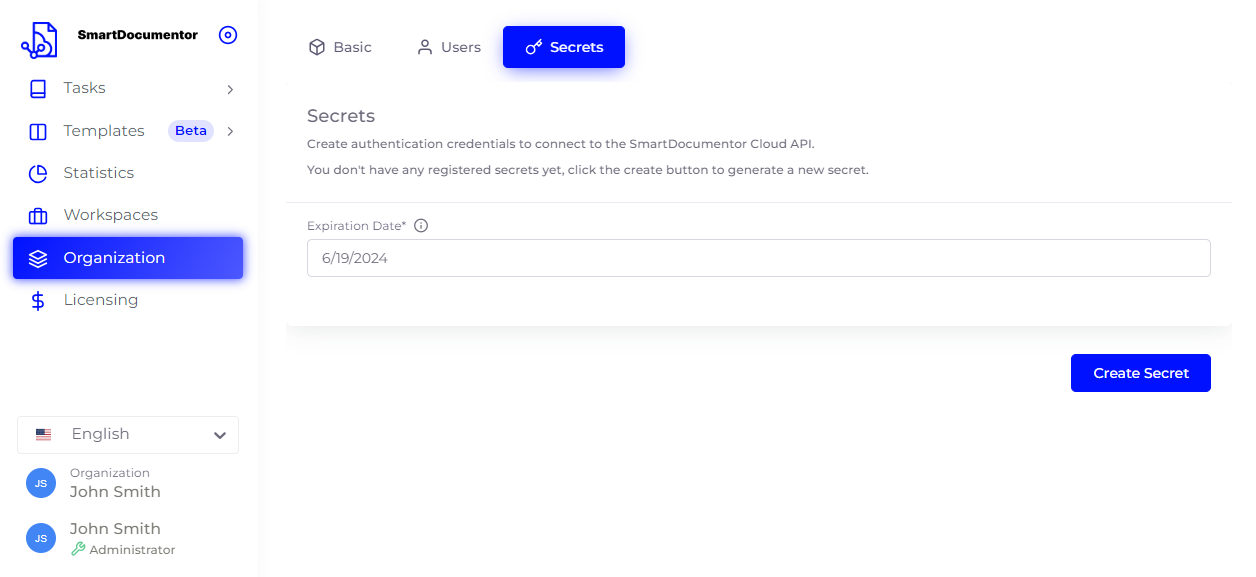
Task: Click the Licensing dollar sign icon
Action: (x=38, y=300)
